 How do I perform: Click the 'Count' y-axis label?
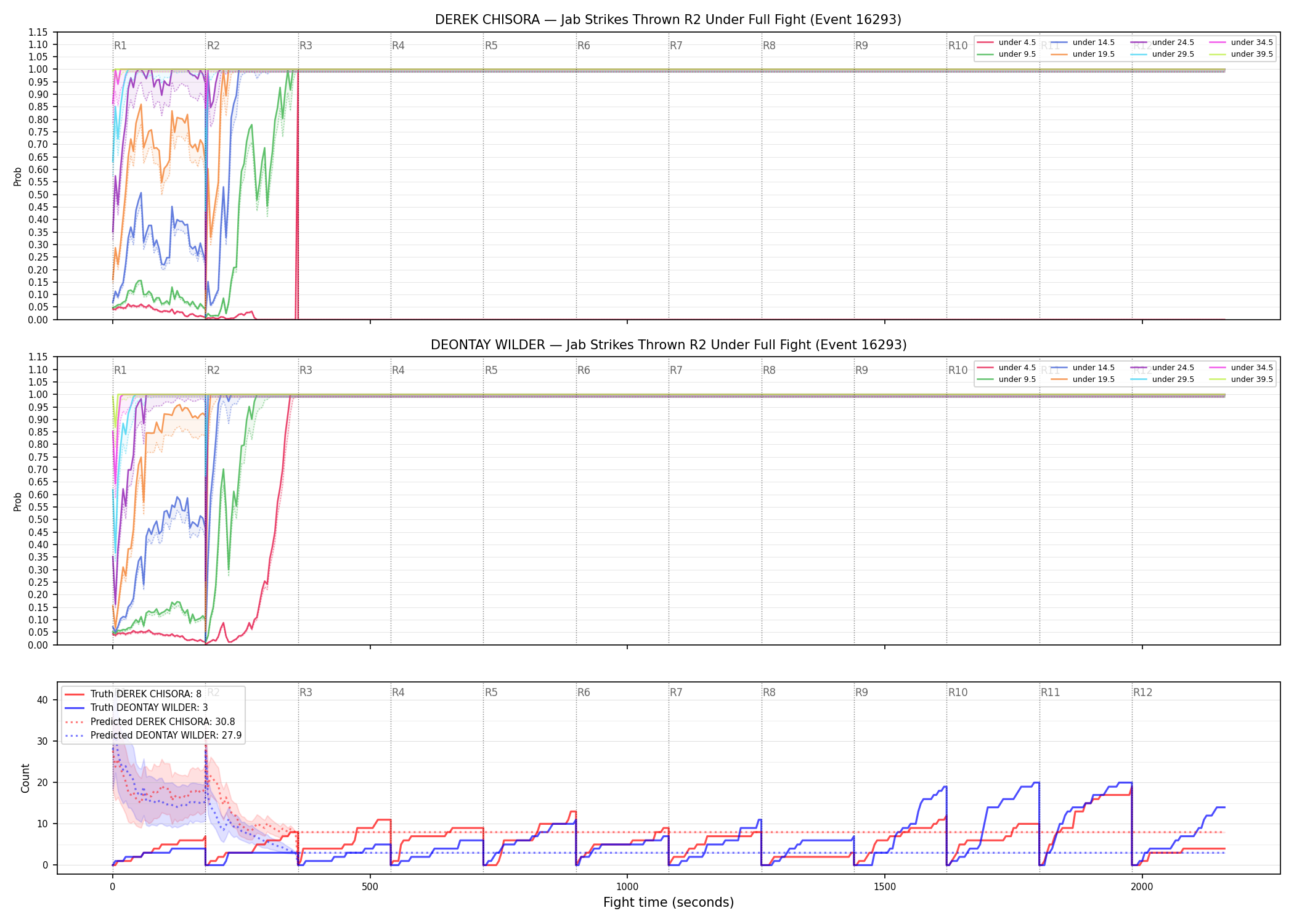pos(25,778)
